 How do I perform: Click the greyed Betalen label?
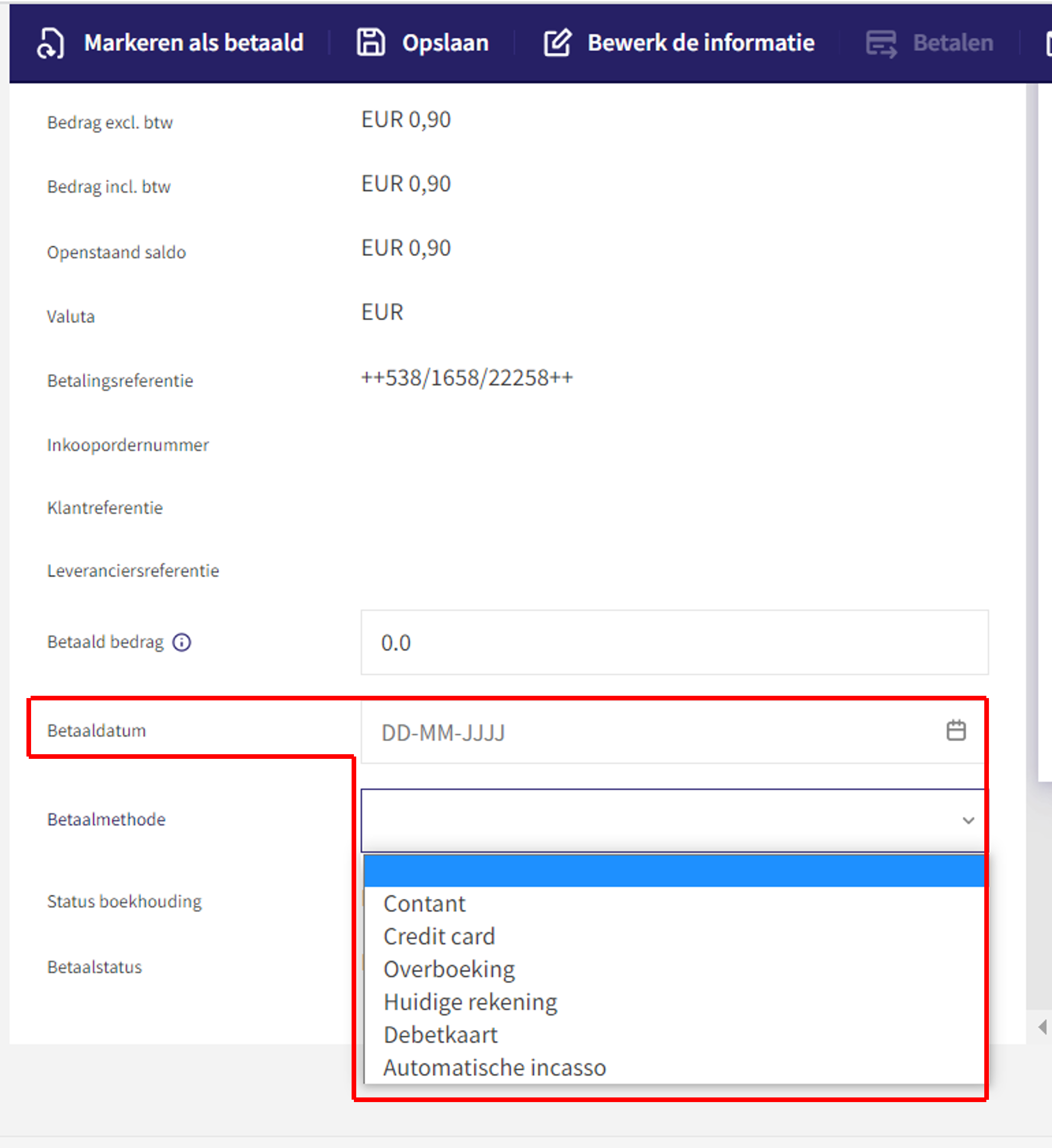(x=953, y=43)
